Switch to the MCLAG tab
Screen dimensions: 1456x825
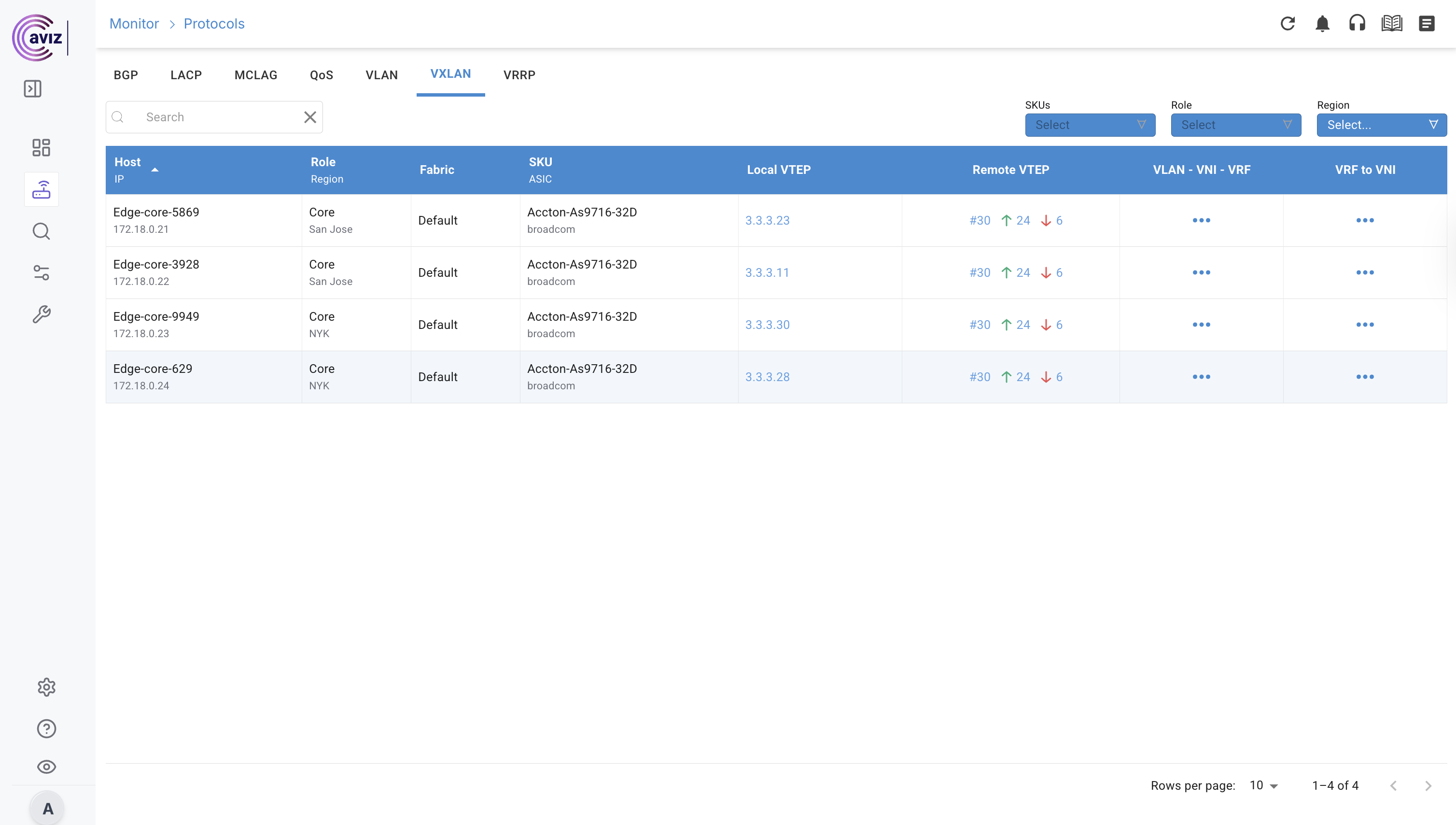(x=255, y=75)
